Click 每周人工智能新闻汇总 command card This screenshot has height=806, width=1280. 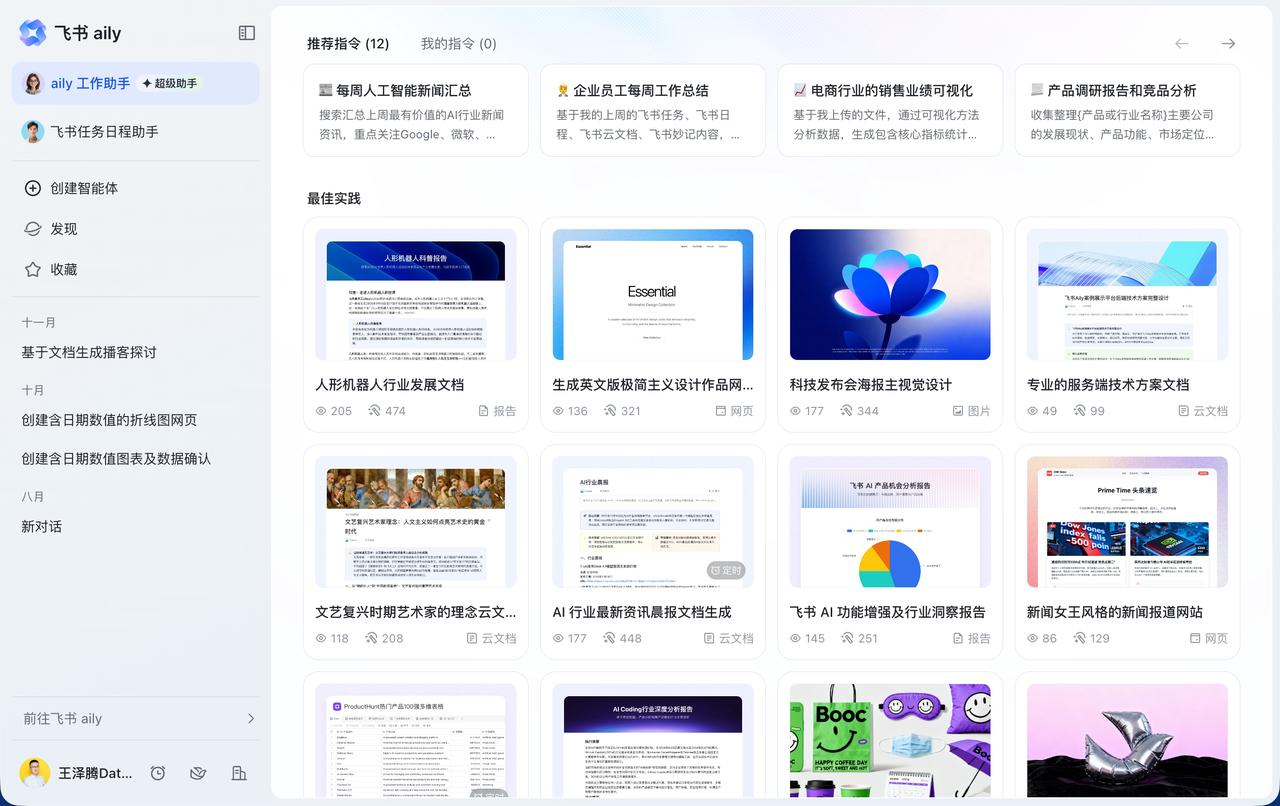tap(415, 110)
